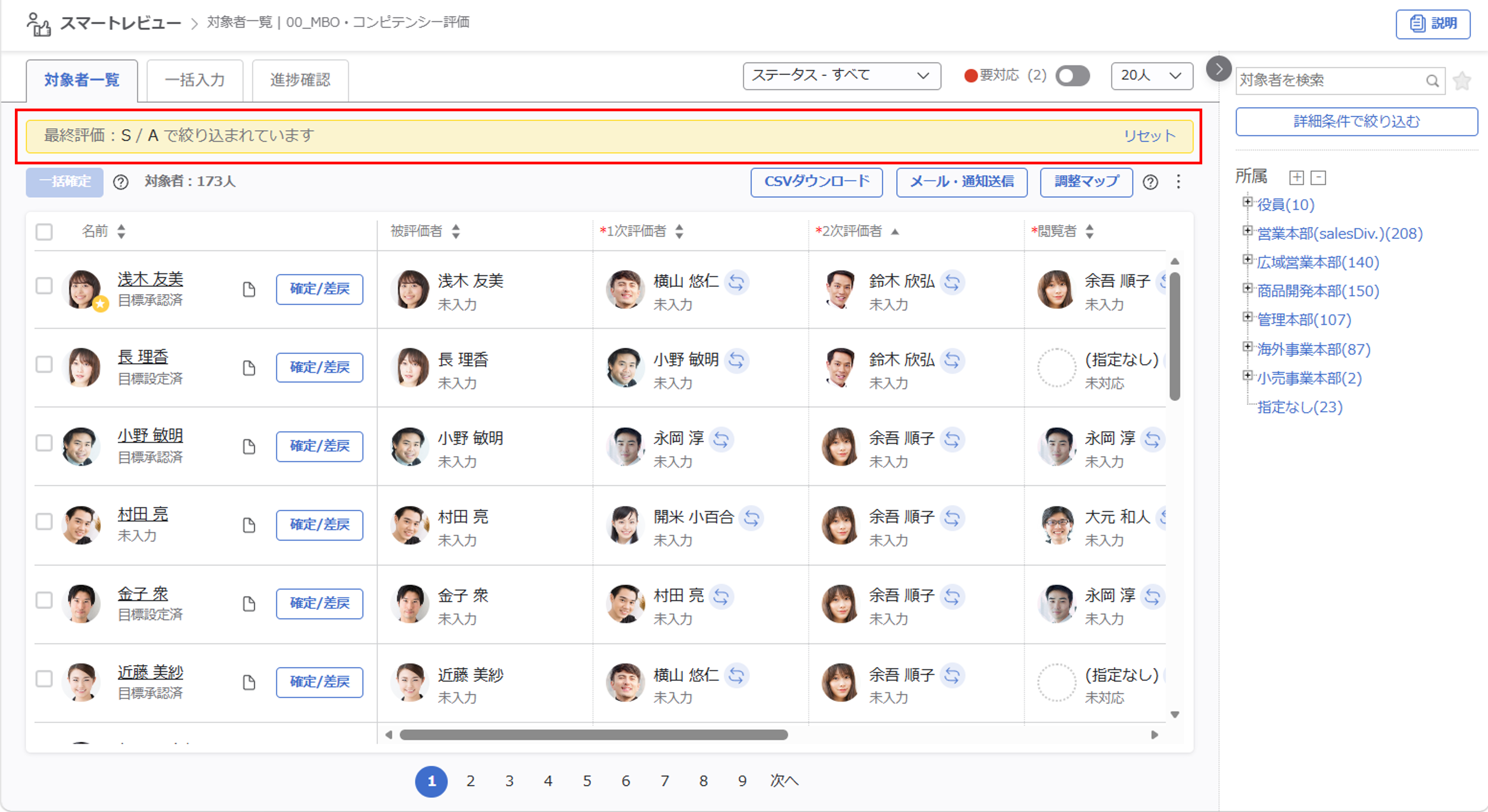Go to page 5
1488x812 pixels.
[x=587, y=781]
